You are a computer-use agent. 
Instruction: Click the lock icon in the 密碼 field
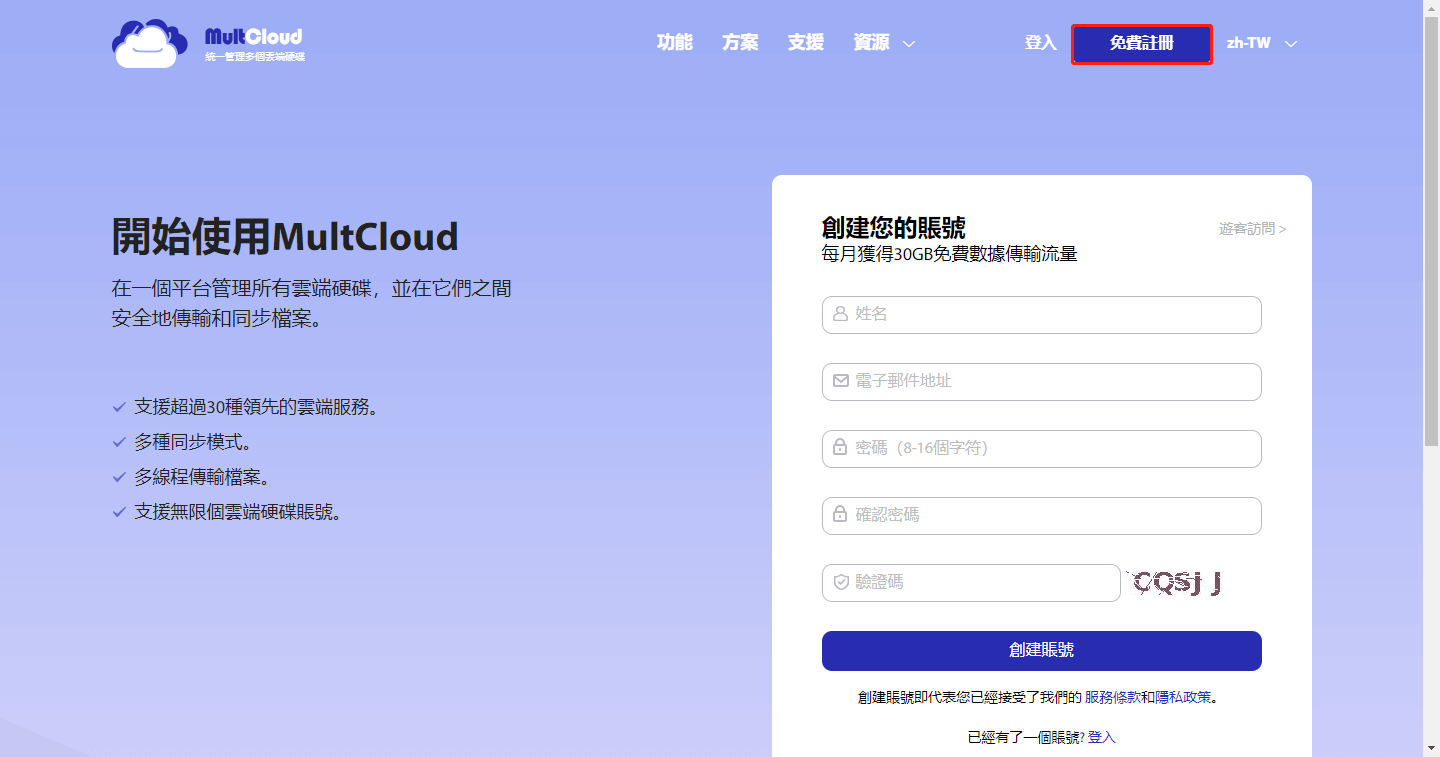841,448
